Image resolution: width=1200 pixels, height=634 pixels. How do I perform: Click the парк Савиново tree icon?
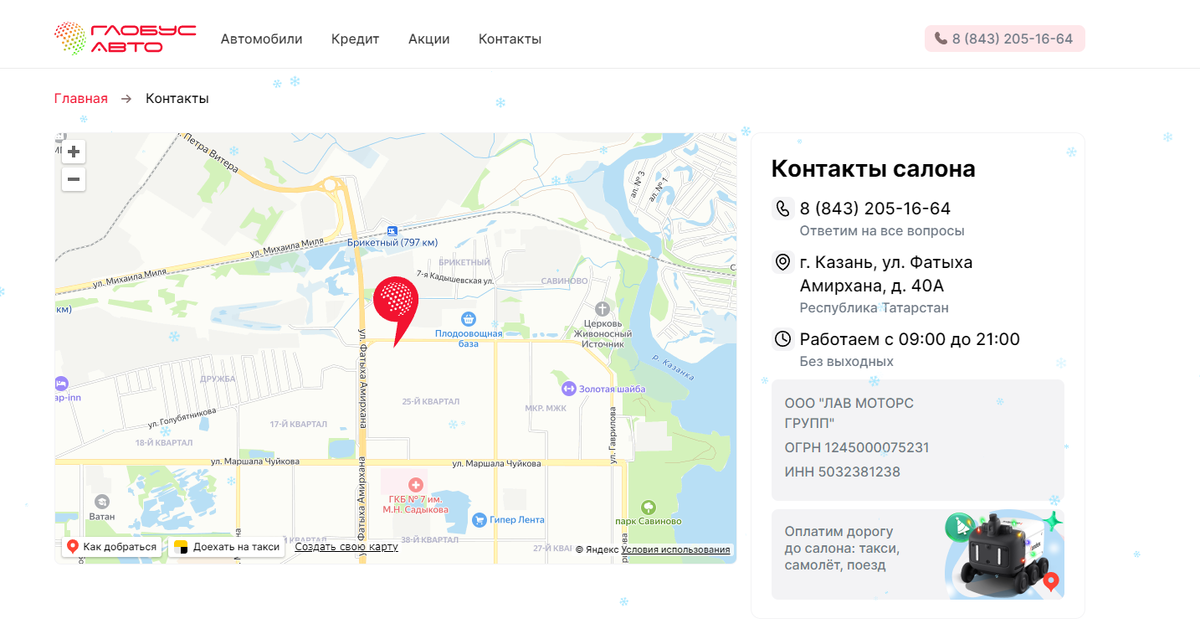coord(648,508)
